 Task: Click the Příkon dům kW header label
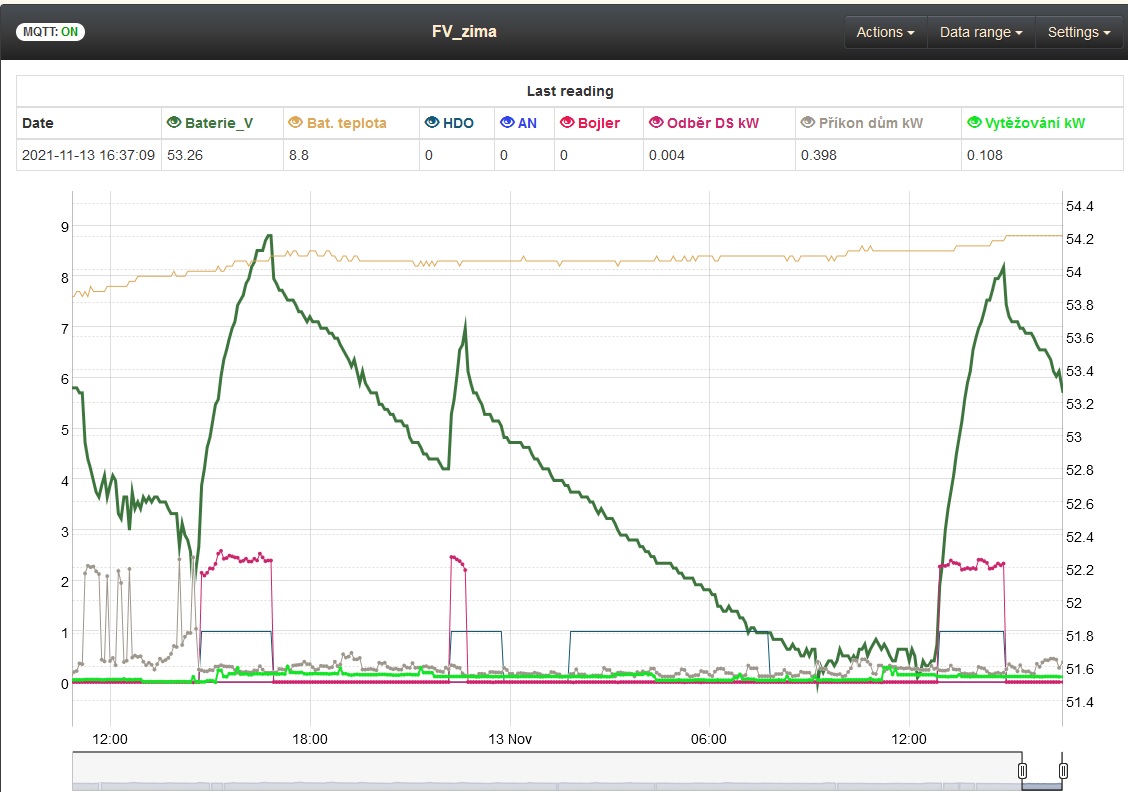pyautogui.click(x=870, y=123)
